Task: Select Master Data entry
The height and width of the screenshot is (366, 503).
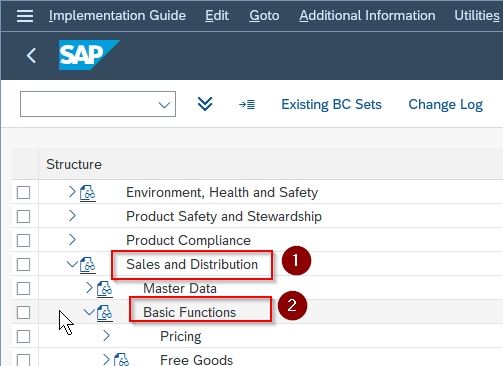Action: (180, 289)
